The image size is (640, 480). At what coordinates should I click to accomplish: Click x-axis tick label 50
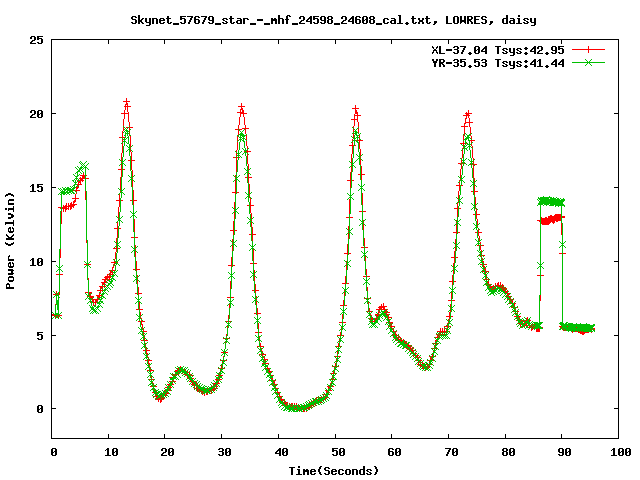(338, 452)
